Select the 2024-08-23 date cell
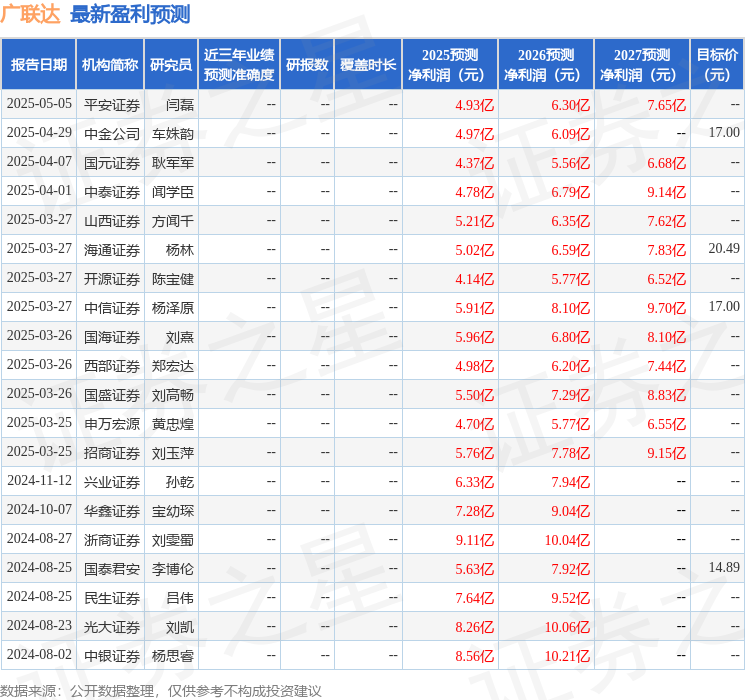This screenshot has width=745, height=700. point(39,625)
